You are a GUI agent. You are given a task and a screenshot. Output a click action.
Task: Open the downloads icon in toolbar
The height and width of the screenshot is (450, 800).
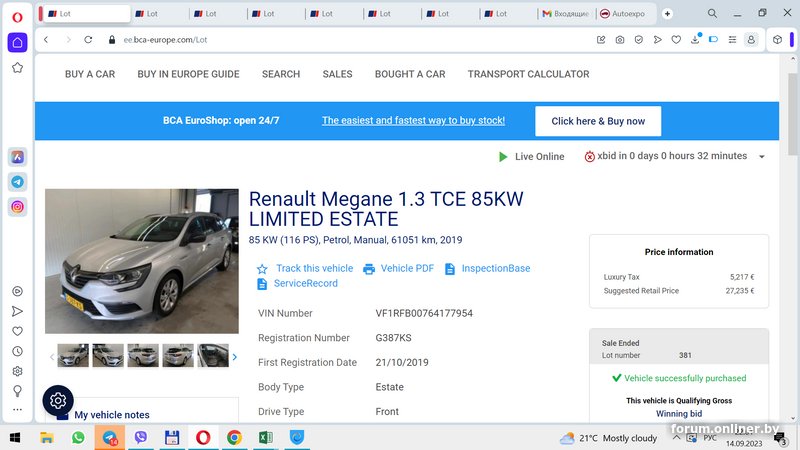click(695, 39)
